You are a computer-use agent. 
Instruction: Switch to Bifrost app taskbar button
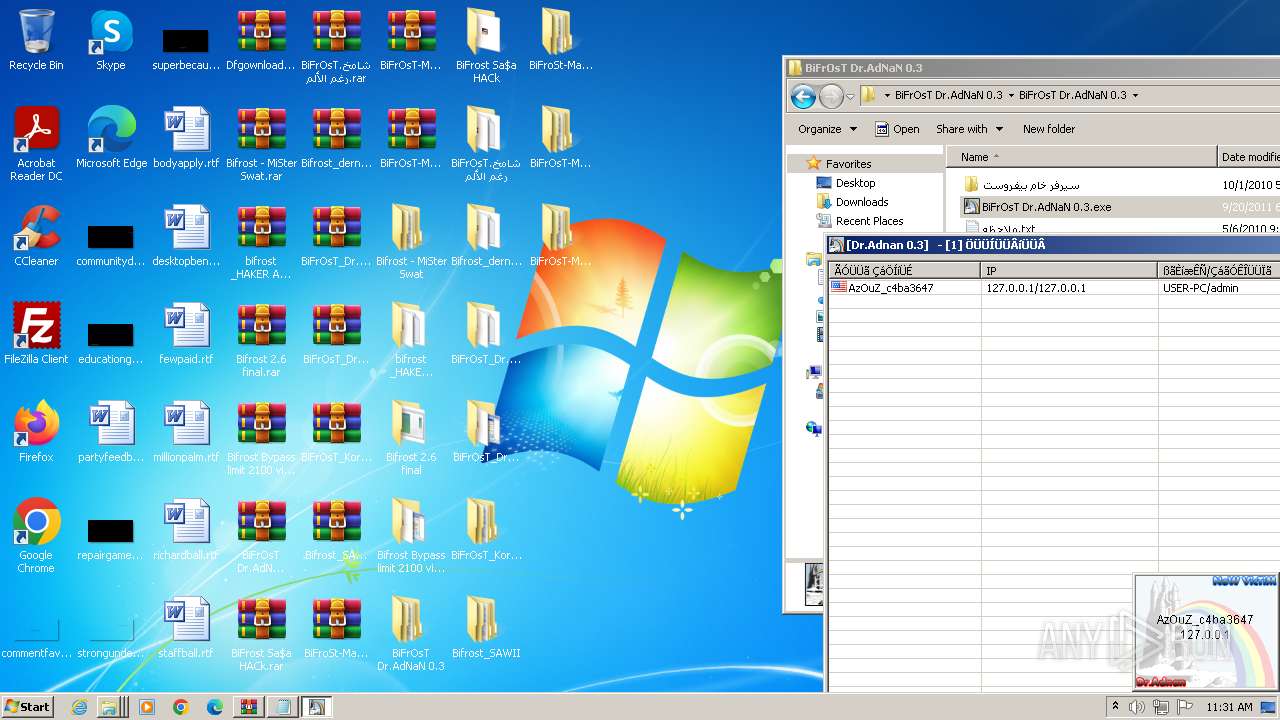coord(316,707)
